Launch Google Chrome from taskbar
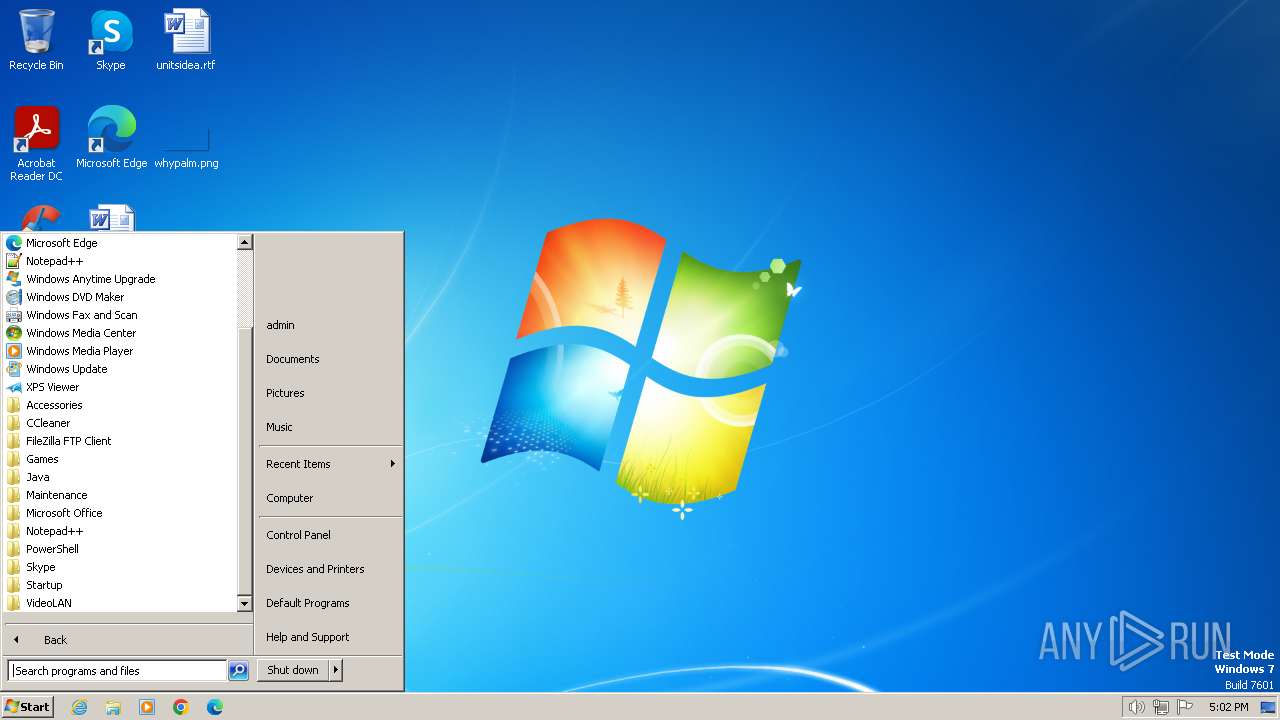 click(x=181, y=707)
